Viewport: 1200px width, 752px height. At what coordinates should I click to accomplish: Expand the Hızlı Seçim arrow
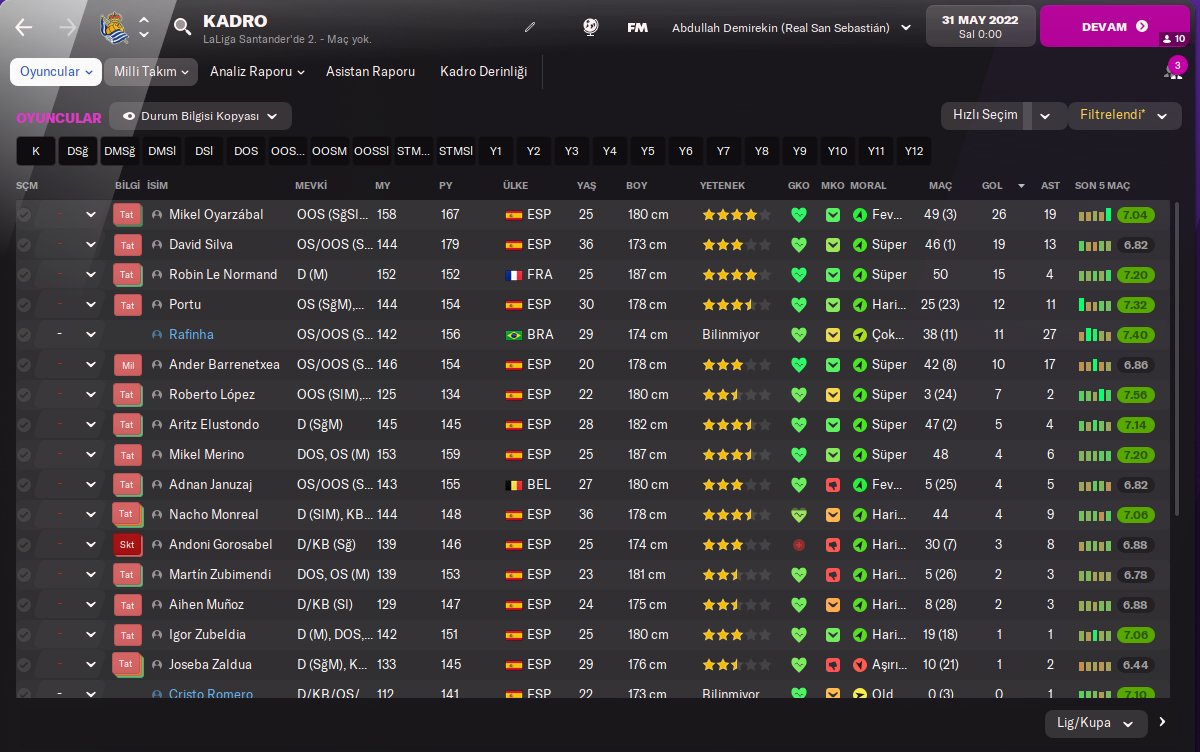click(x=1046, y=116)
